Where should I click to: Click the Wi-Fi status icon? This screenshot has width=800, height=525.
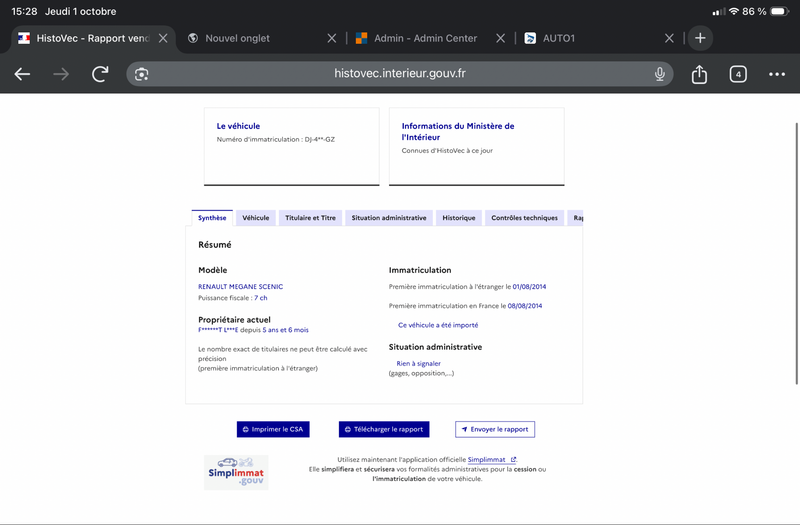[x=734, y=11]
